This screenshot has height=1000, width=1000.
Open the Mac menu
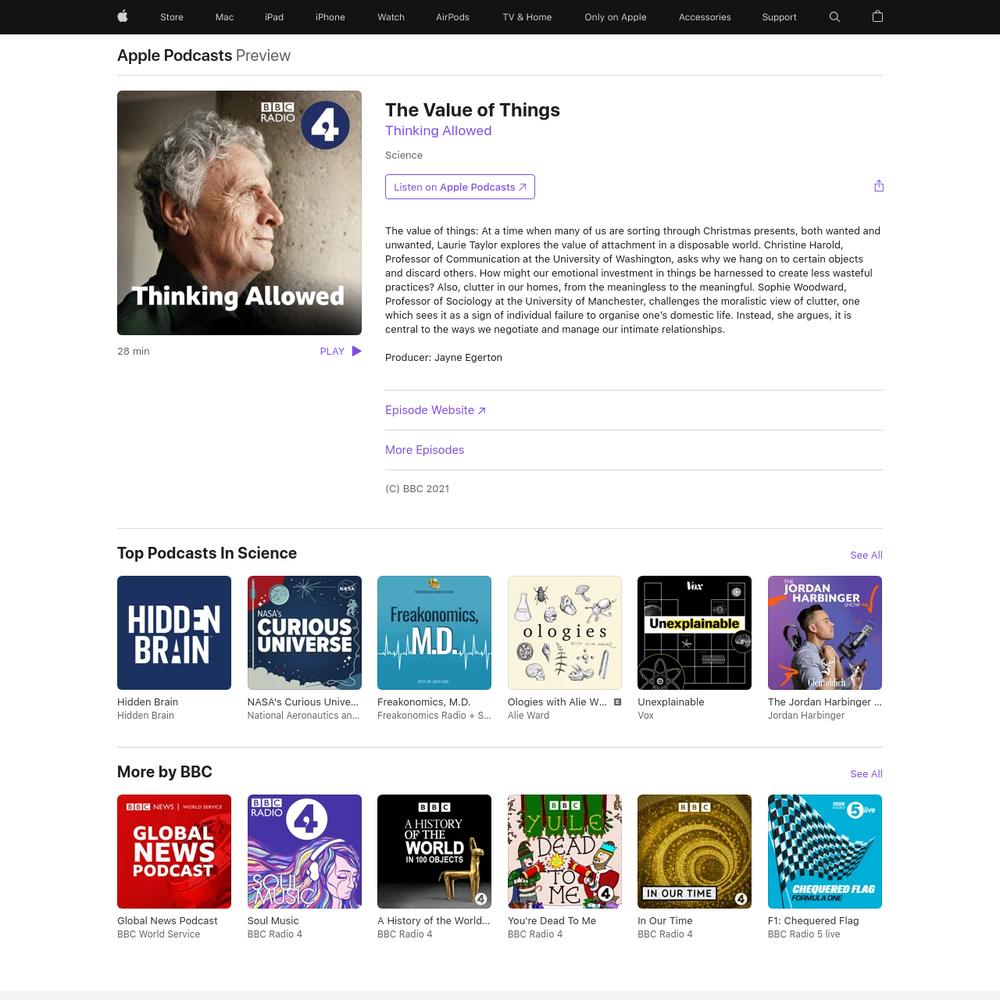click(x=224, y=17)
